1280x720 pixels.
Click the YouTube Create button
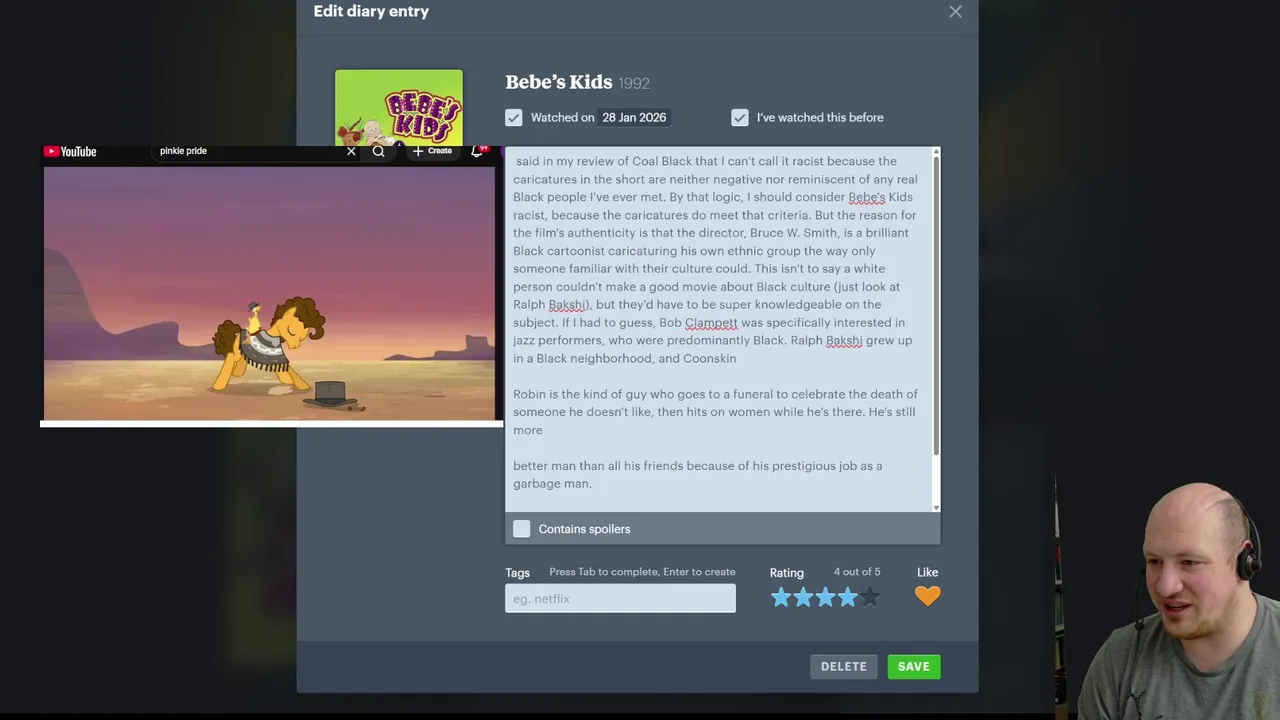(x=432, y=151)
